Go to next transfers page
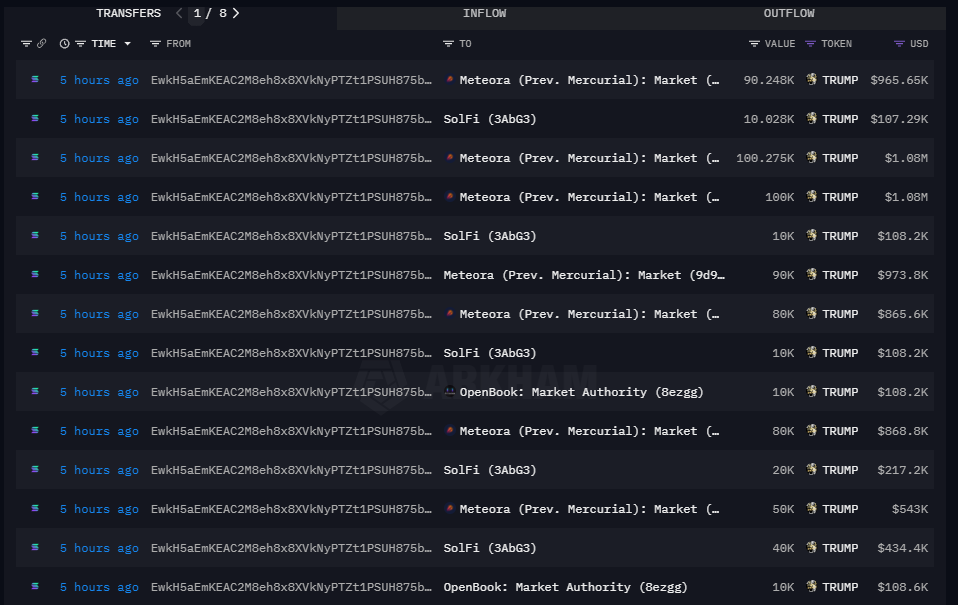The image size is (959, 605). pyautogui.click(x=236, y=14)
